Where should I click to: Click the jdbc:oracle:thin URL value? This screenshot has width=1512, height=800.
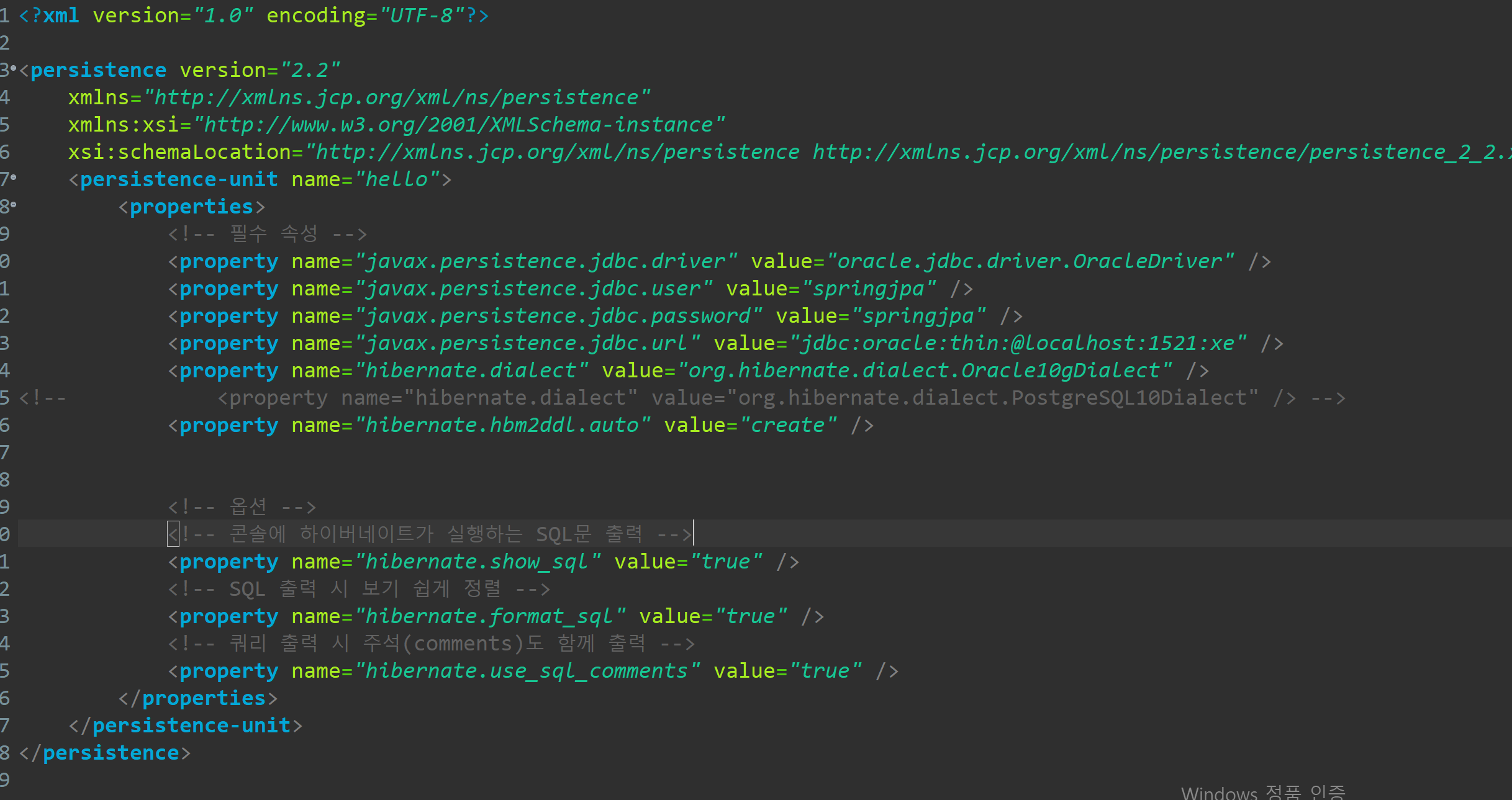(x=1017, y=343)
